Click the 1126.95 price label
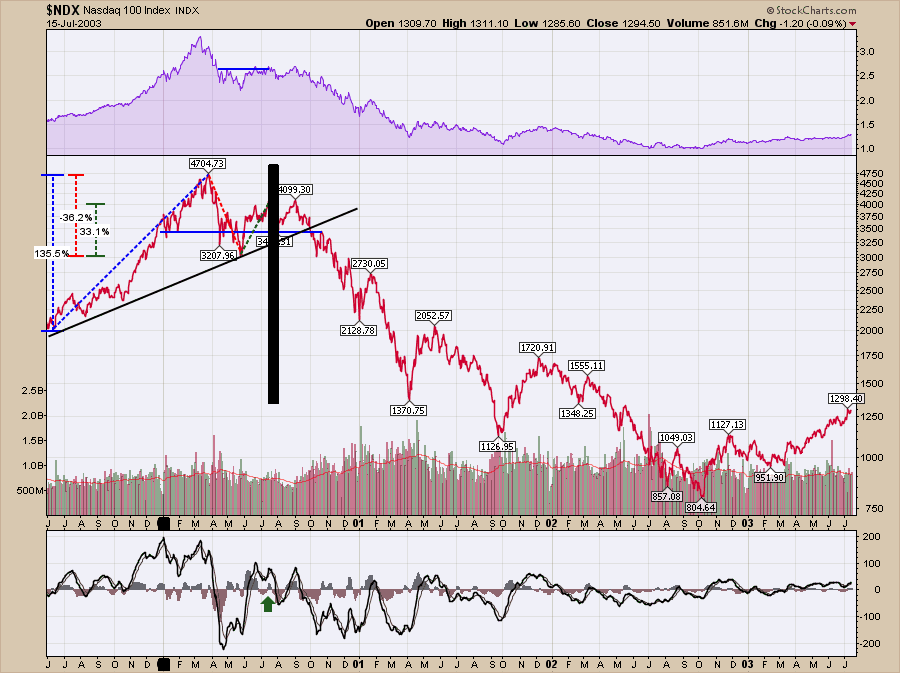 [x=498, y=446]
